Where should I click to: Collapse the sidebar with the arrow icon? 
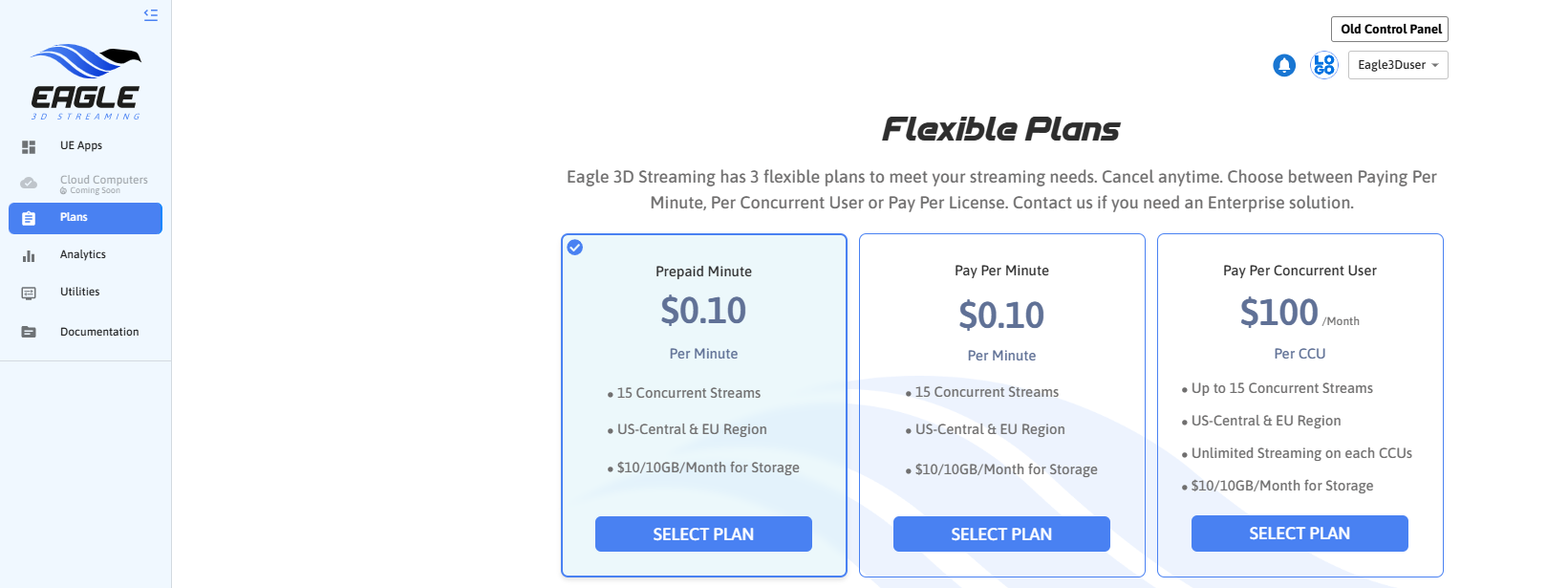point(151,14)
